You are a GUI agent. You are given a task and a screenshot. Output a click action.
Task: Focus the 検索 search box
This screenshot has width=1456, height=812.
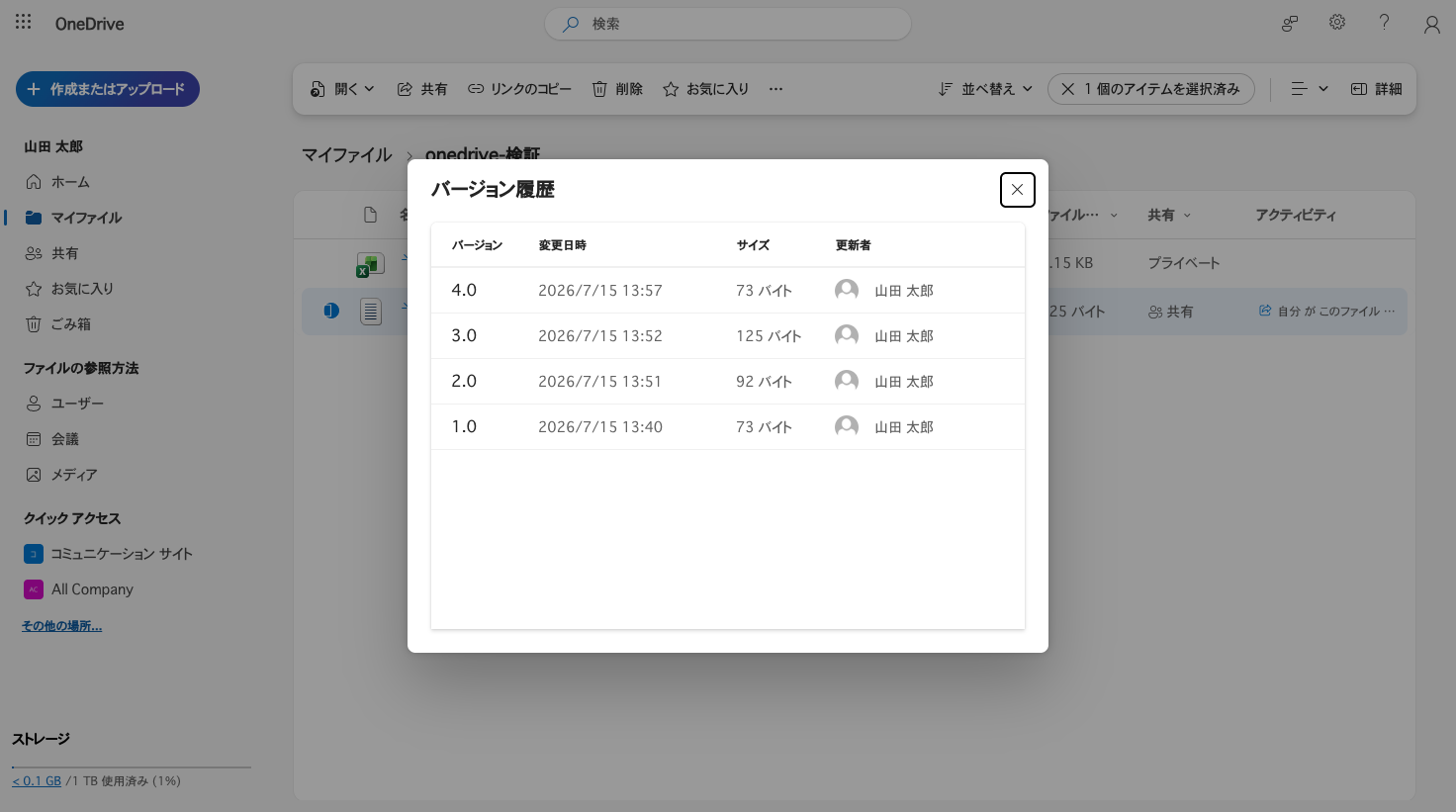[x=727, y=24]
